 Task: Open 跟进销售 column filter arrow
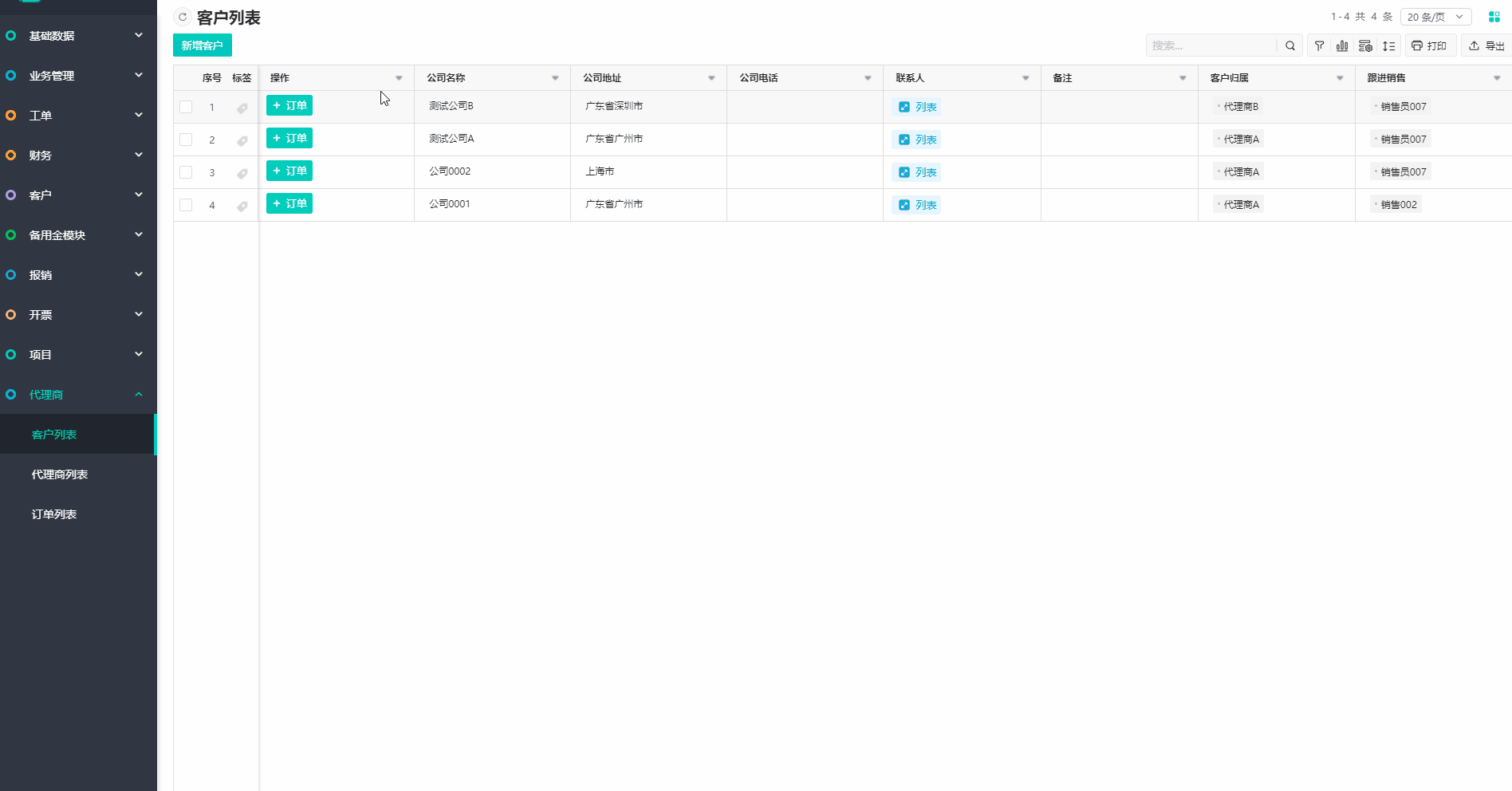pos(1497,78)
